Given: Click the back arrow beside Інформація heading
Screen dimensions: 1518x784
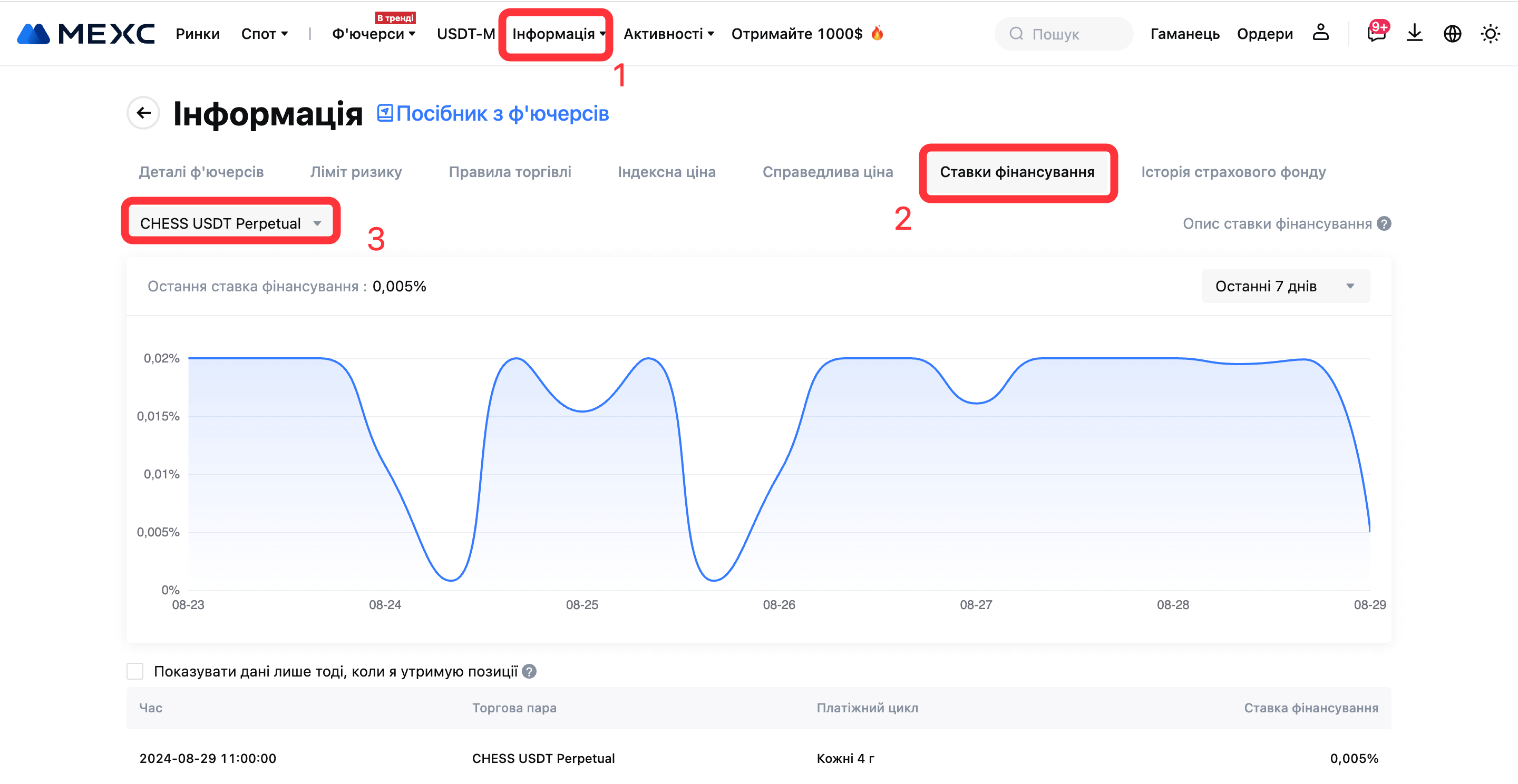Looking at the screenshot, I should (143, 113).
